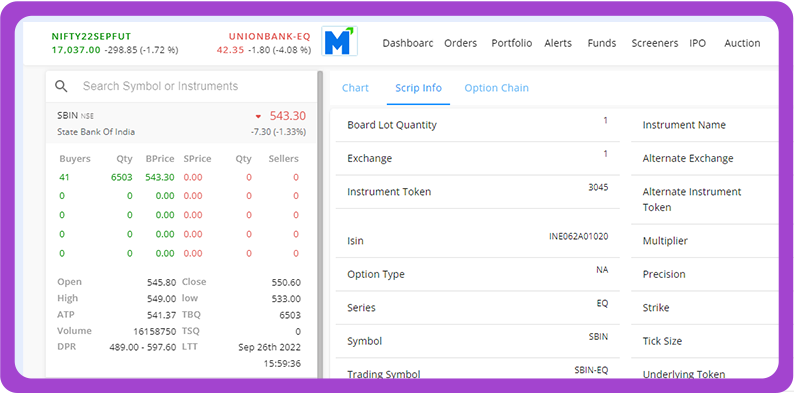Click the Precision label

664,274
